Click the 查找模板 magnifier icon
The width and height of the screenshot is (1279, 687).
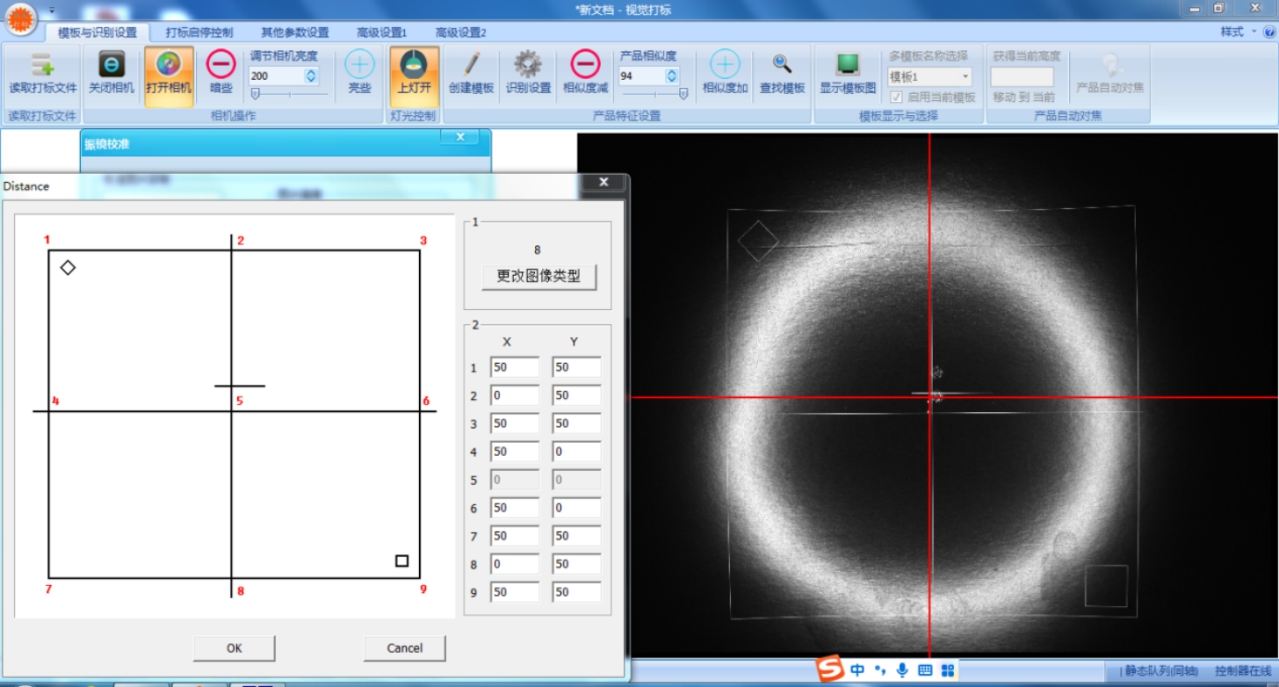(x=781, y=66)
